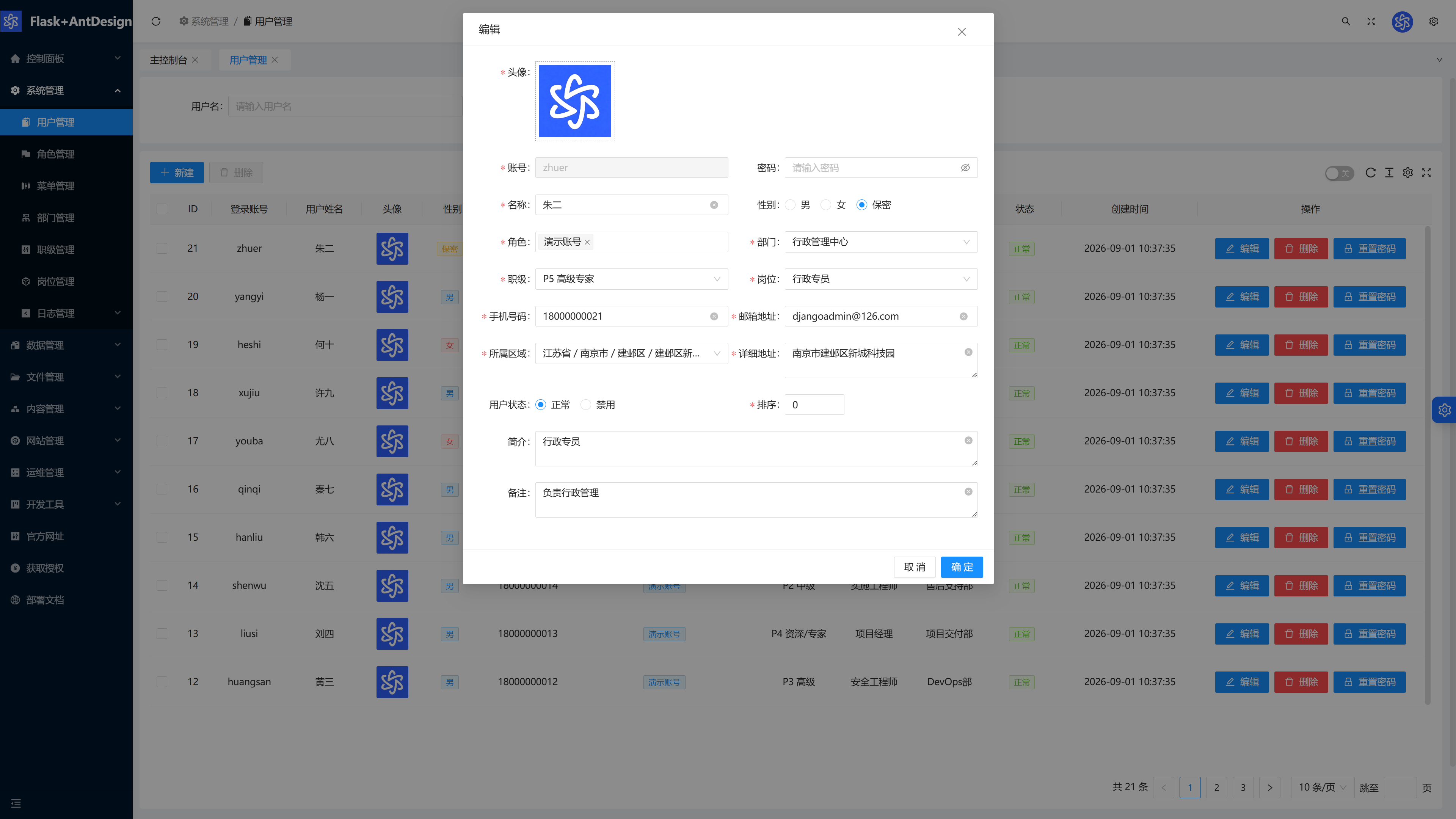
Task: Click the refresh icon in the top header
Action: coord(156,22)
